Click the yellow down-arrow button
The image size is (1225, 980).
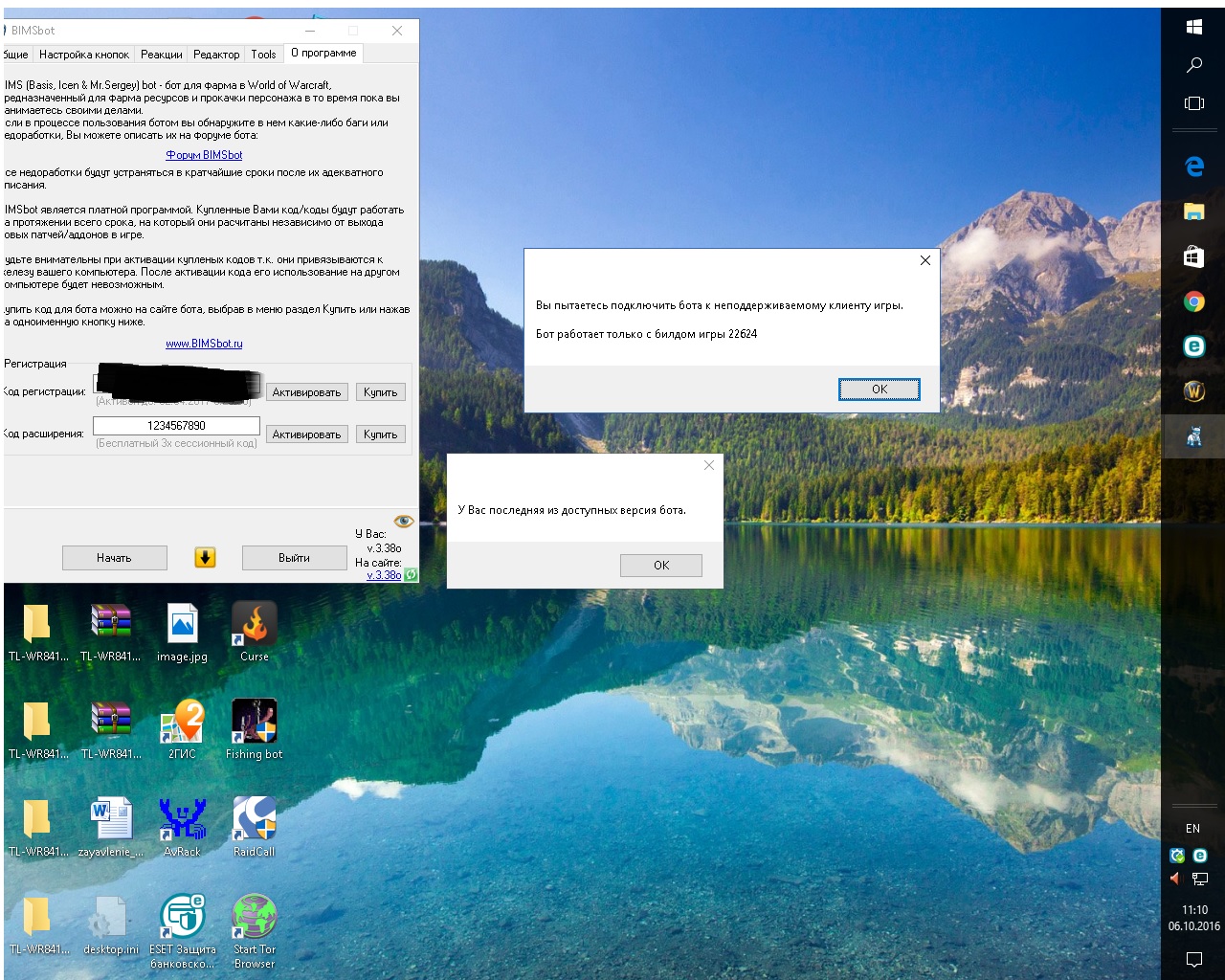tap(205, 558)
